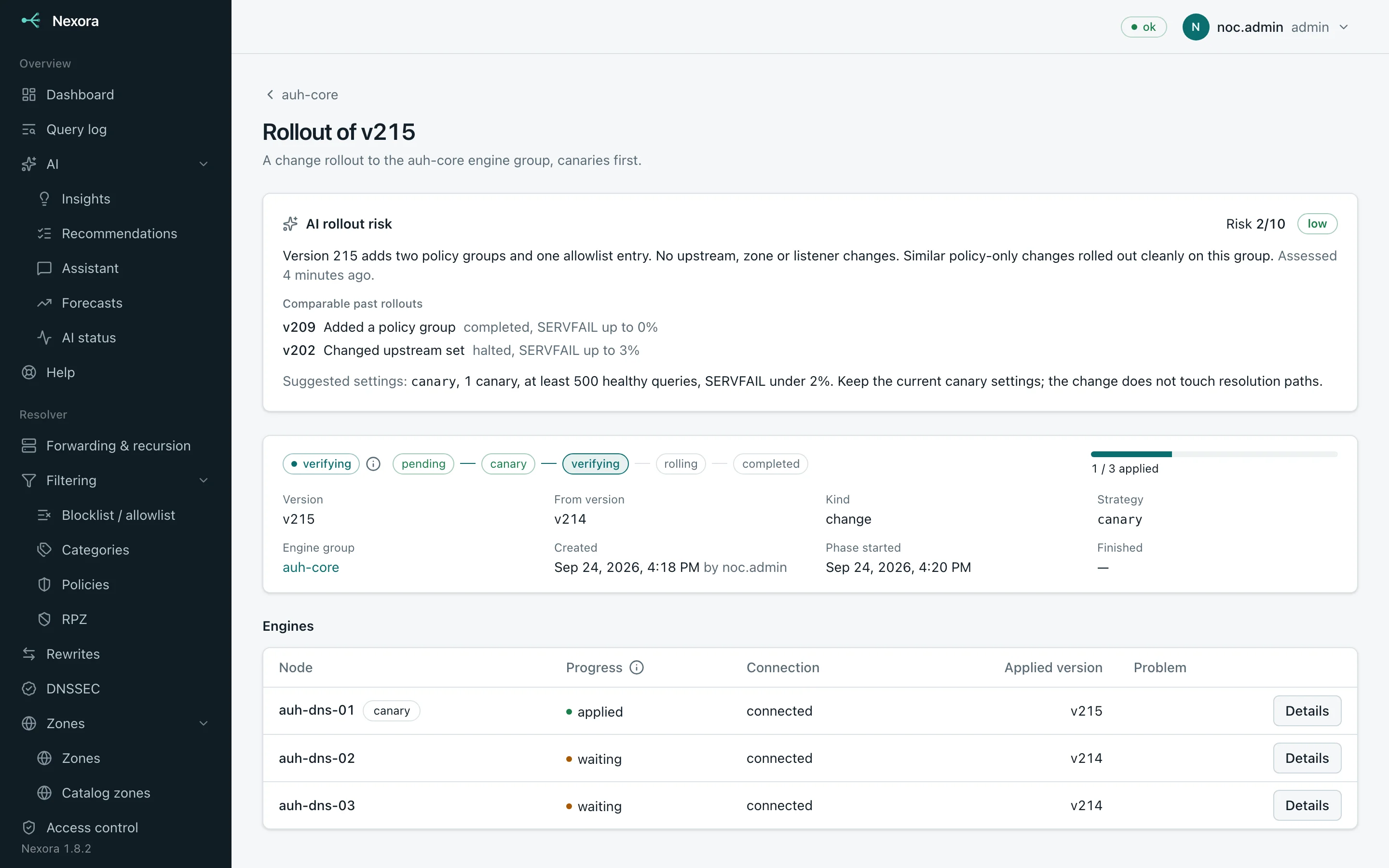Click the N user avatar
Viewport: 1389px width, 868px height.
point(1196,27)
